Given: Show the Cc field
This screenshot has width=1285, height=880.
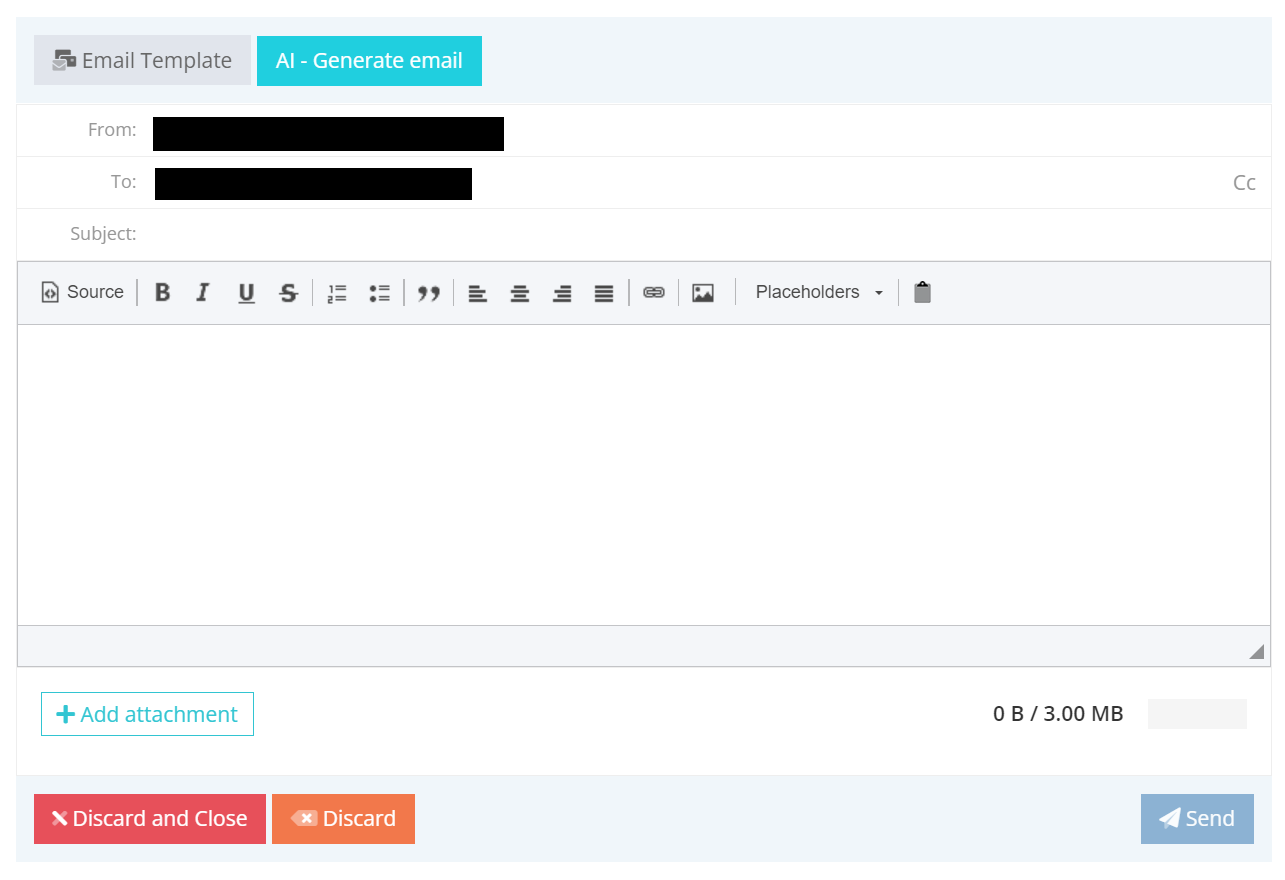Looking at the screenshot, I should [1244, 183].
